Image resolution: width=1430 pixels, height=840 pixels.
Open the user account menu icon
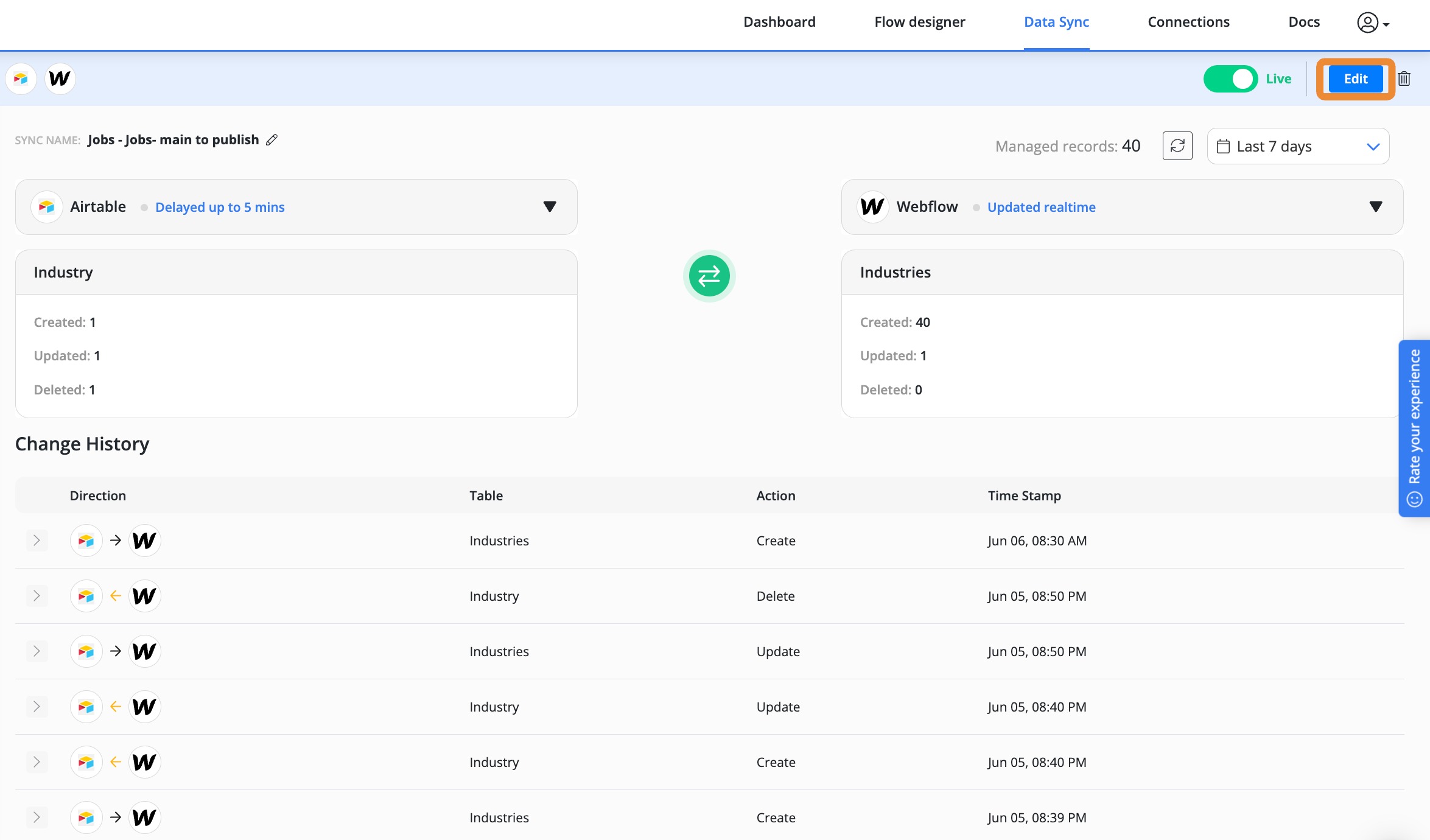click(x=1373, y=23)
